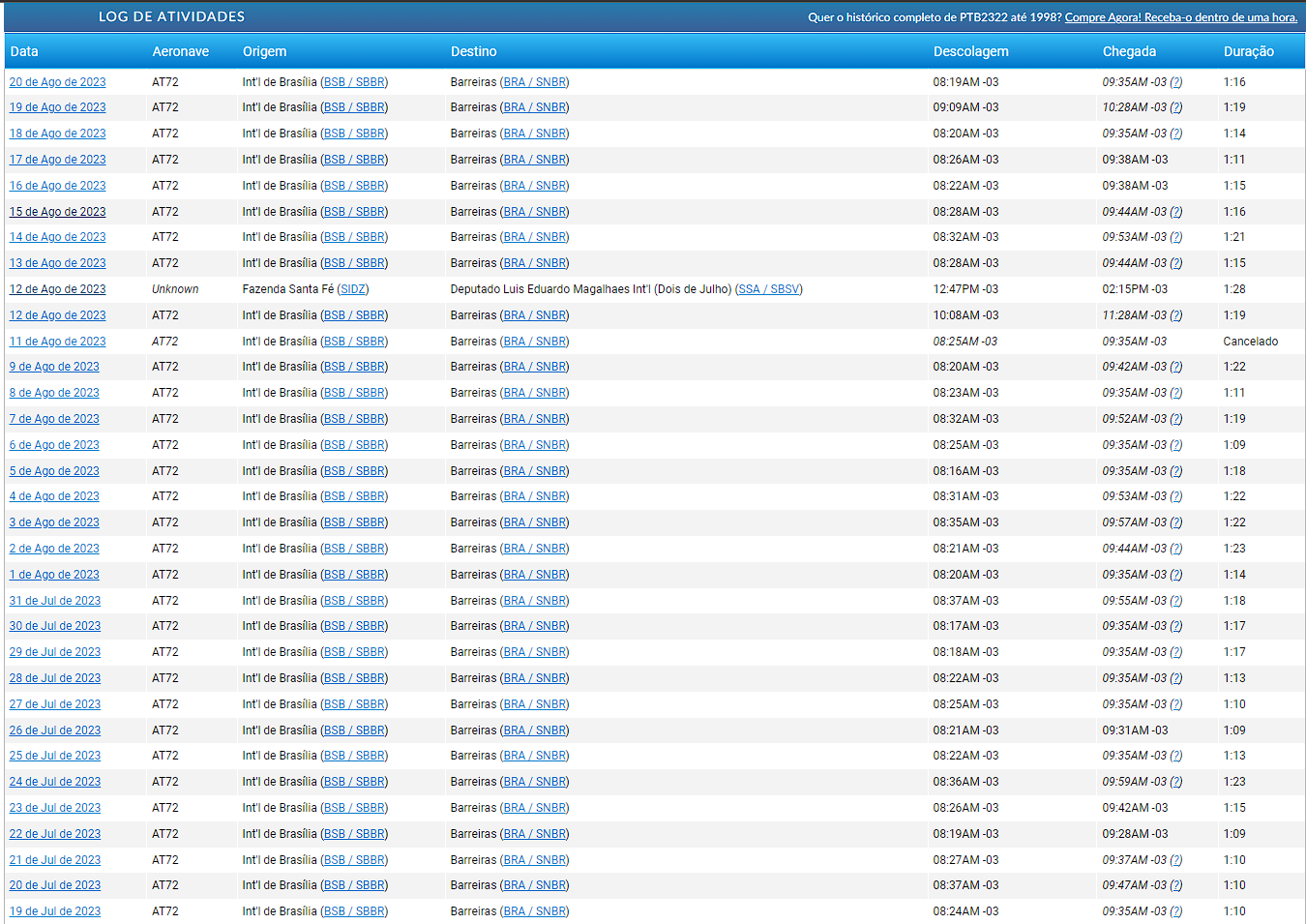Select the 'Data' column header

pos(24,51)
